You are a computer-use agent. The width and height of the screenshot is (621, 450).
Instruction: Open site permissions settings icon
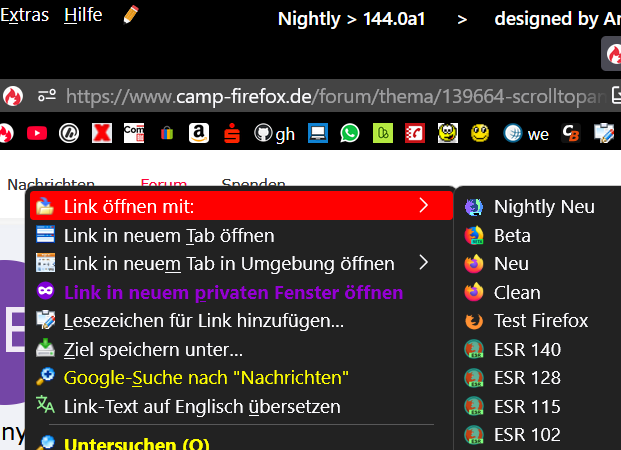[47, 95]
